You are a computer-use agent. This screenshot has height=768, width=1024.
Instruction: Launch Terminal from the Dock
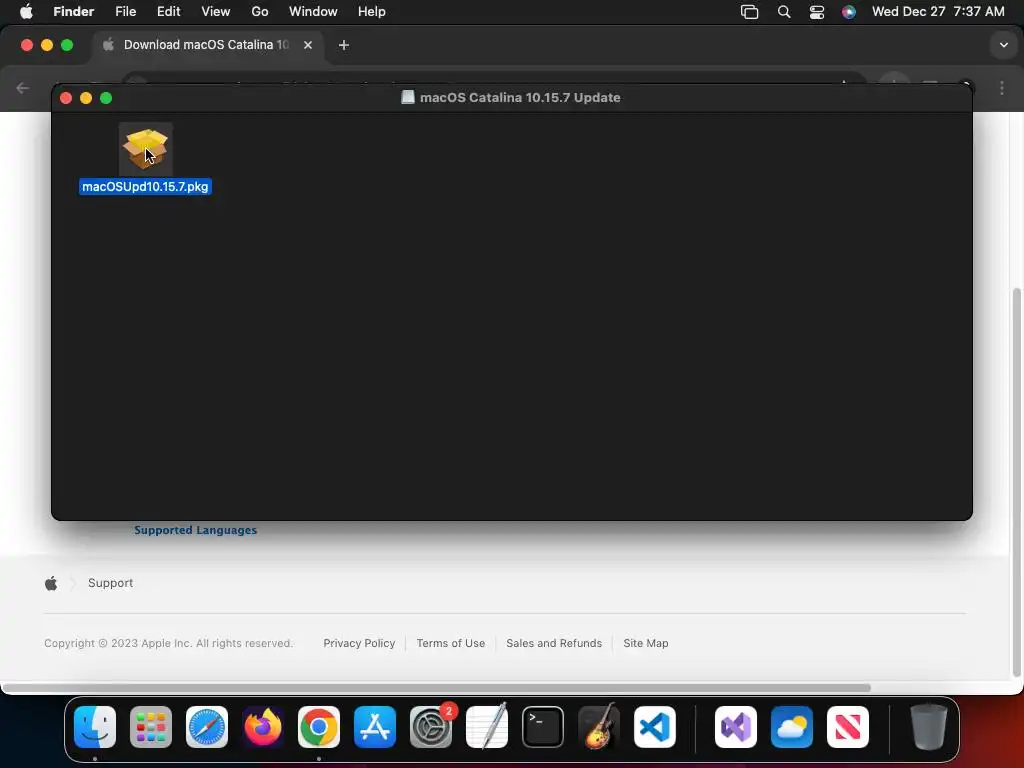click(x=543, y=727)
